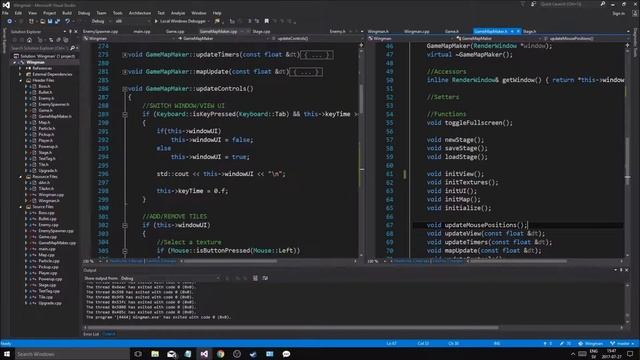Collapse the if block at line 289
The image size is (640, 360).
[x=125, y=114]
